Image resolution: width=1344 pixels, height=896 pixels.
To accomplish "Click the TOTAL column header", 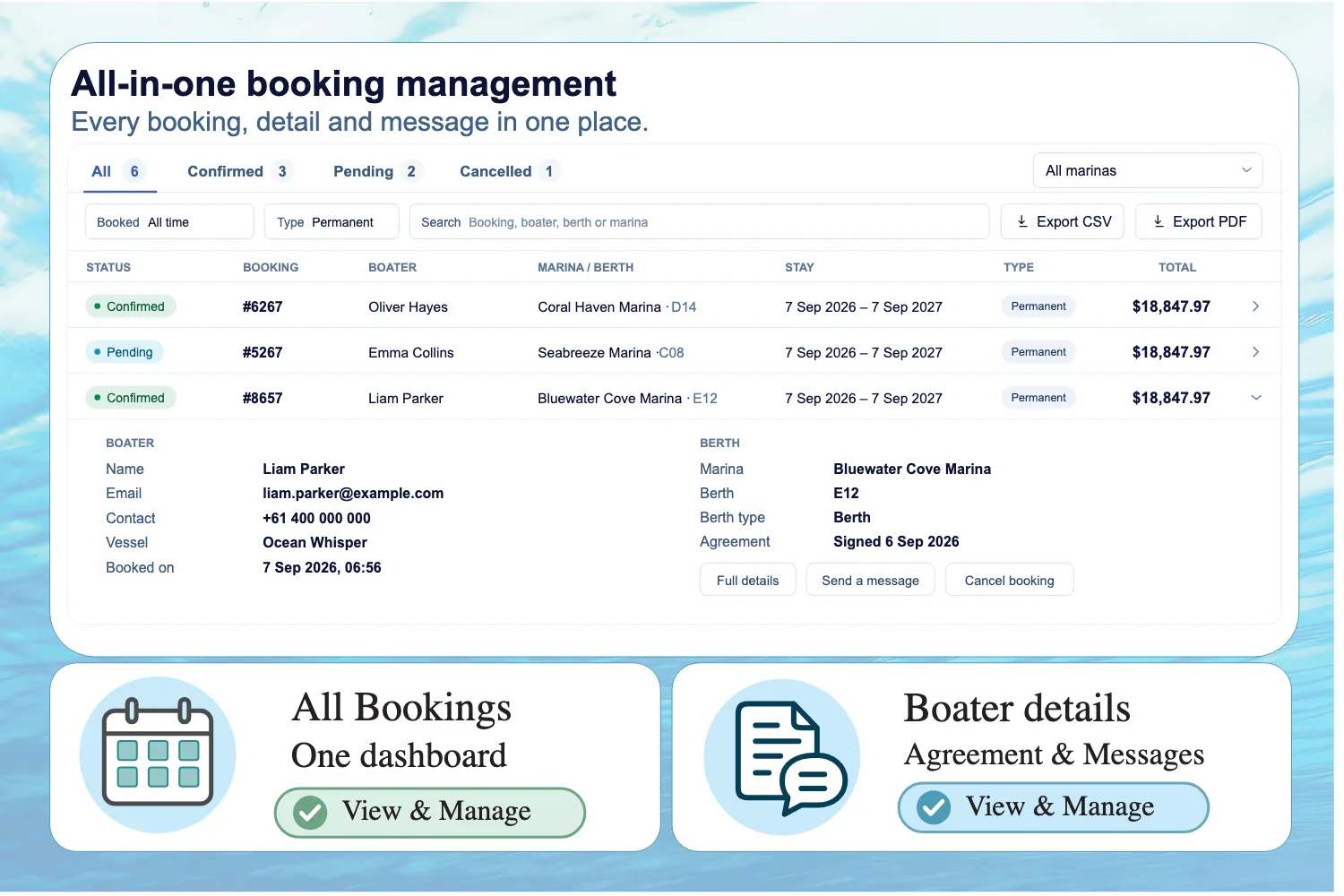I will (x=1177, y=267).
